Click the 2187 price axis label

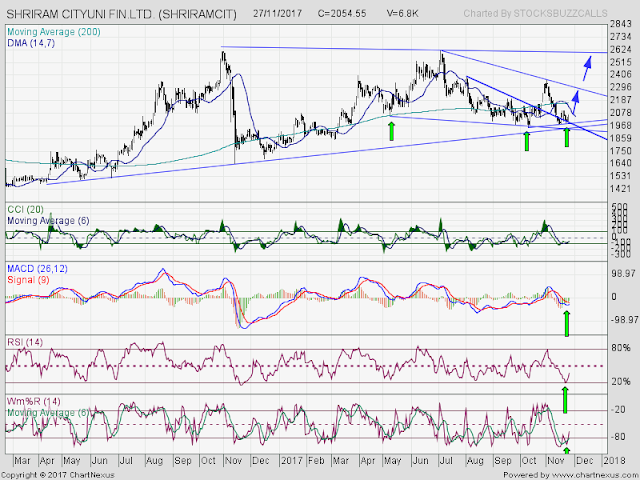[621, 100]
